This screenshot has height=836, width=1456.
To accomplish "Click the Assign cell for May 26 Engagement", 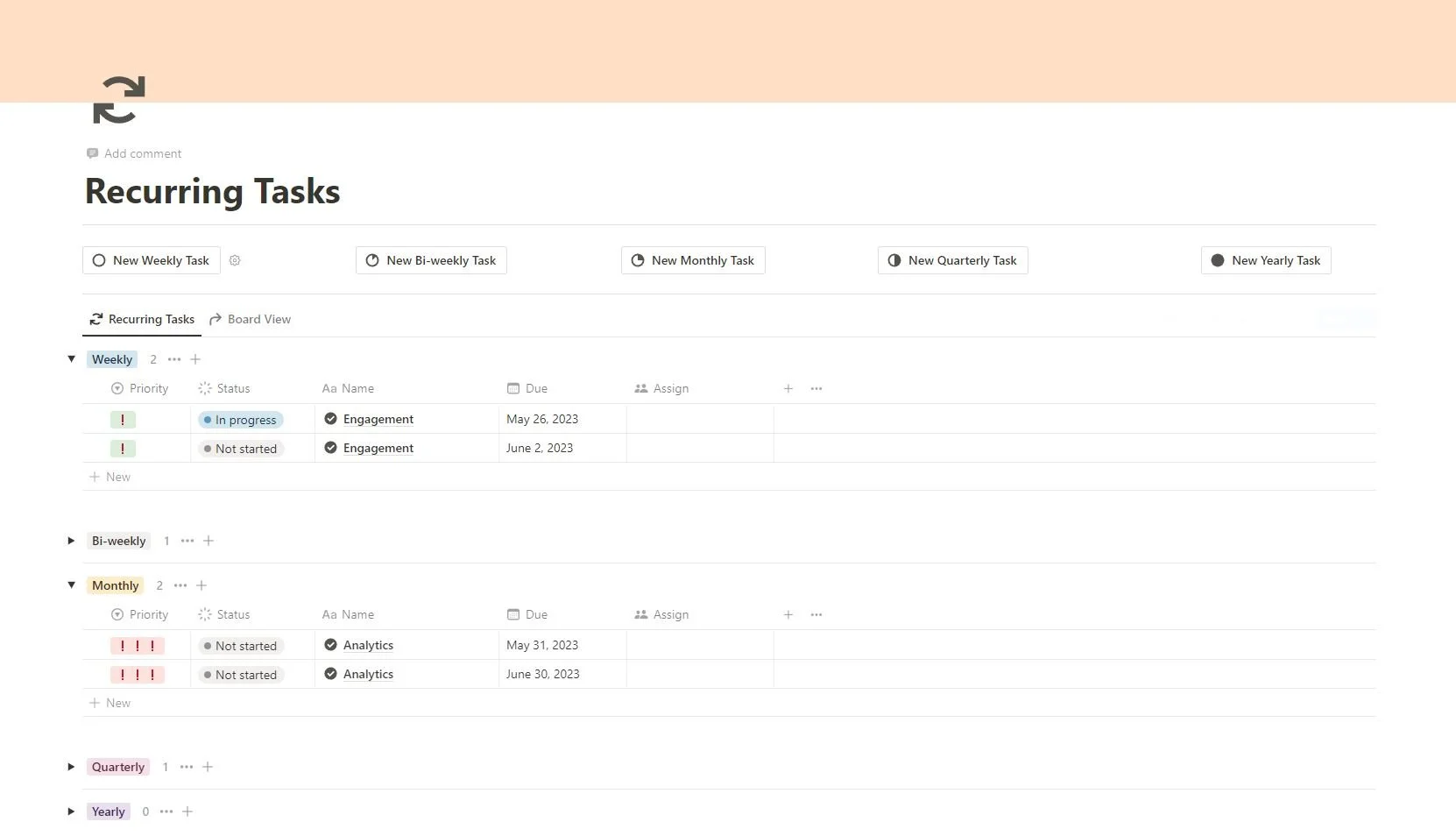I will click(700, 419).
